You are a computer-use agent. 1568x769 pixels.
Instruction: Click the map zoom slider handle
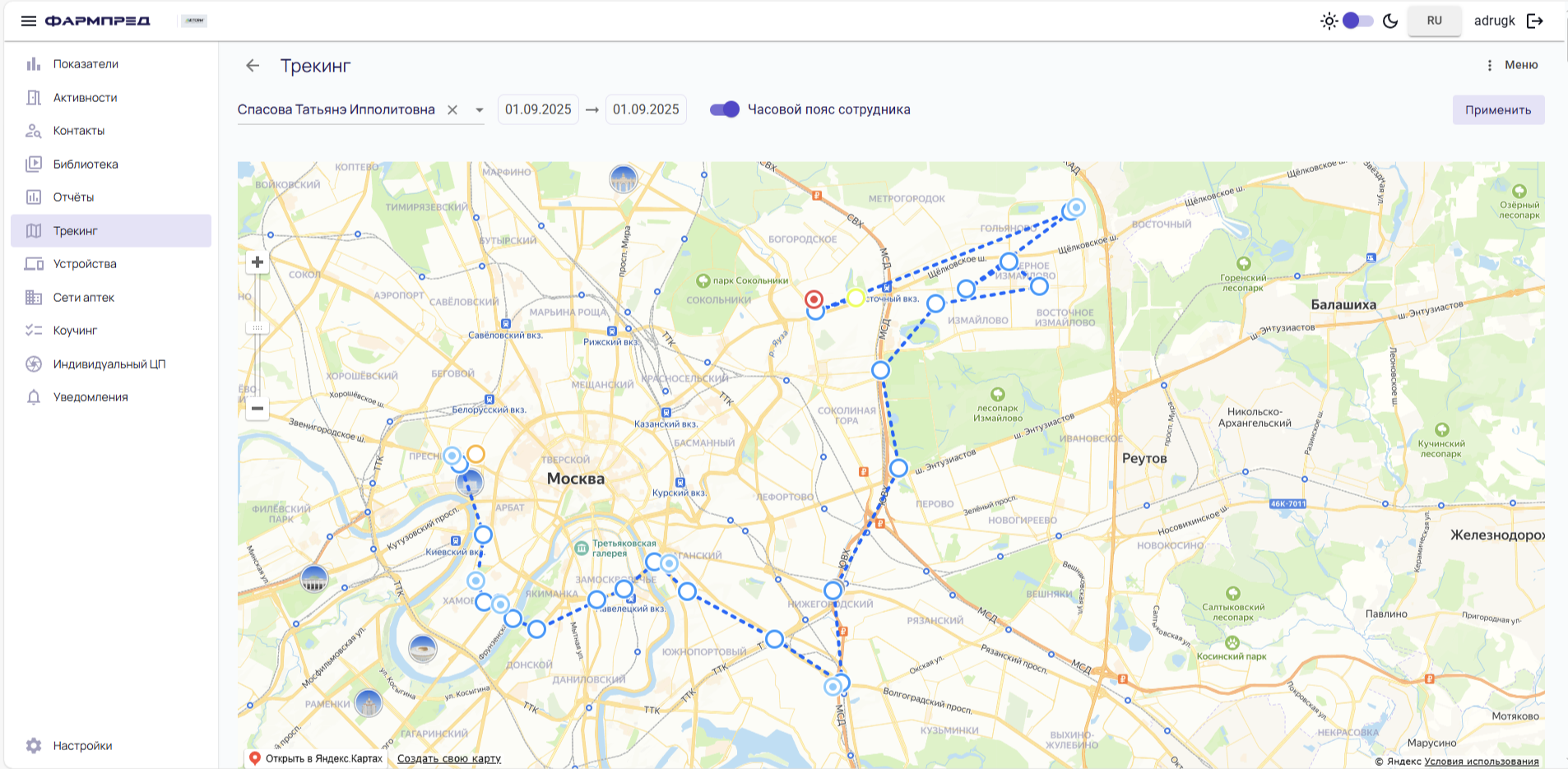point(257,327)
